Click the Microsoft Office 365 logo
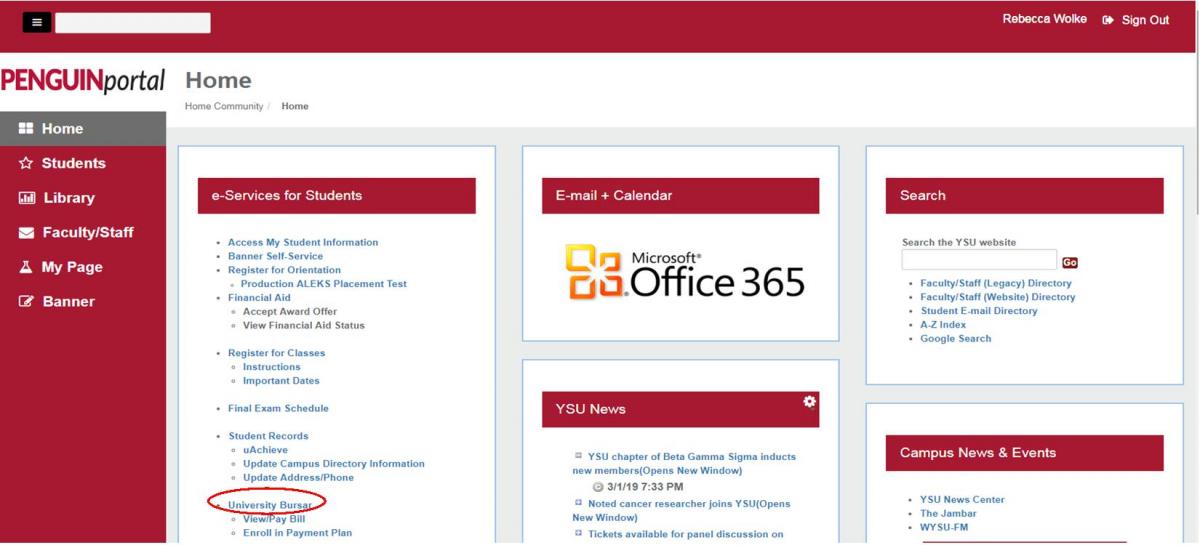This screenshot has height=545, width=1200. (x=684, y=272)
